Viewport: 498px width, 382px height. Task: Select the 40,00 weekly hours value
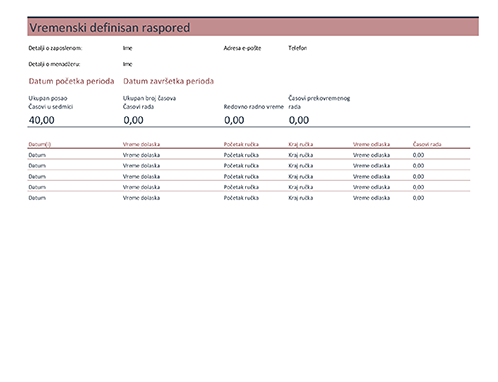[x=42, y=120]
